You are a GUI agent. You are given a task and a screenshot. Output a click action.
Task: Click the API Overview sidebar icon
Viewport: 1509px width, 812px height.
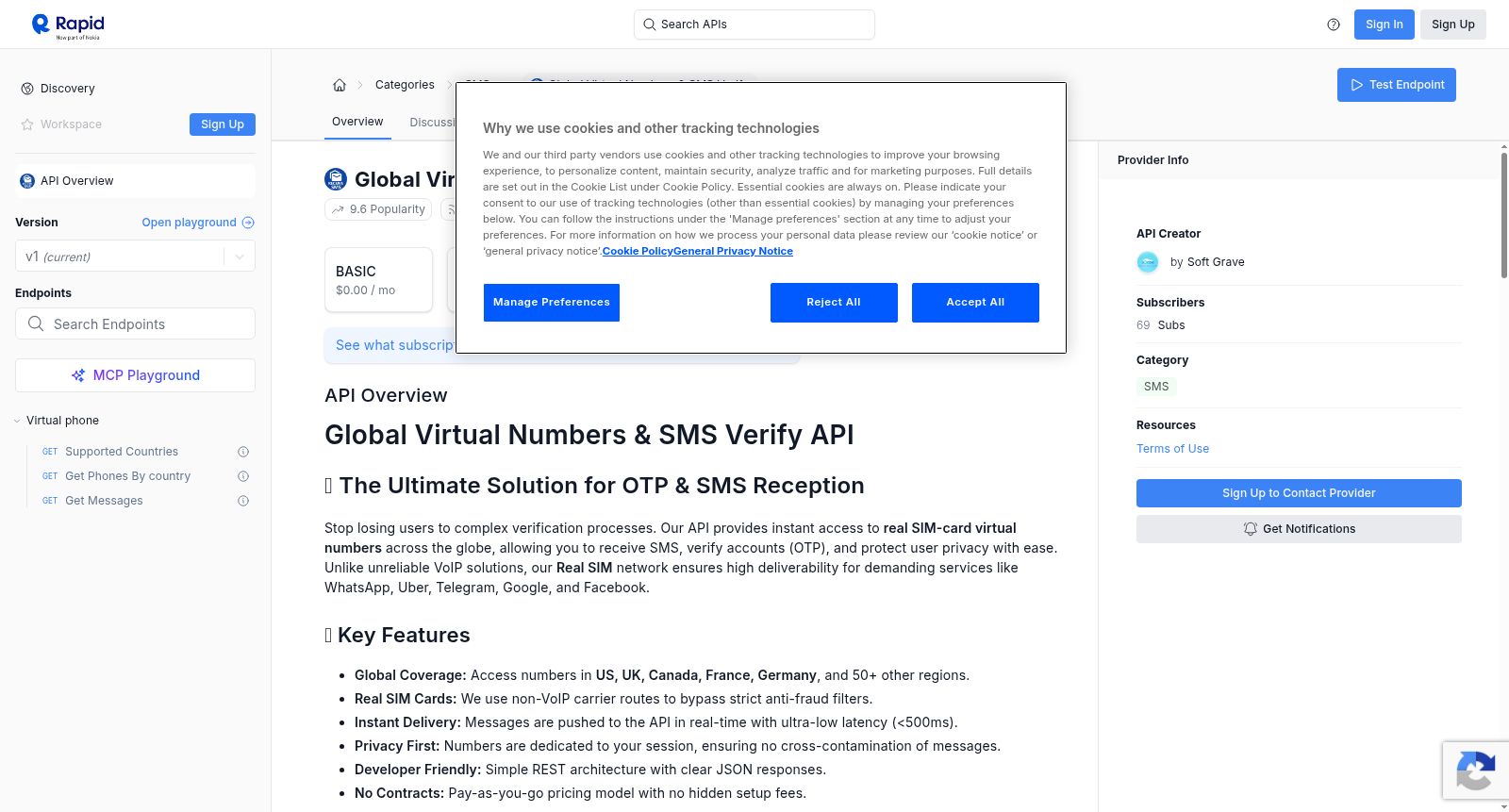27,181
